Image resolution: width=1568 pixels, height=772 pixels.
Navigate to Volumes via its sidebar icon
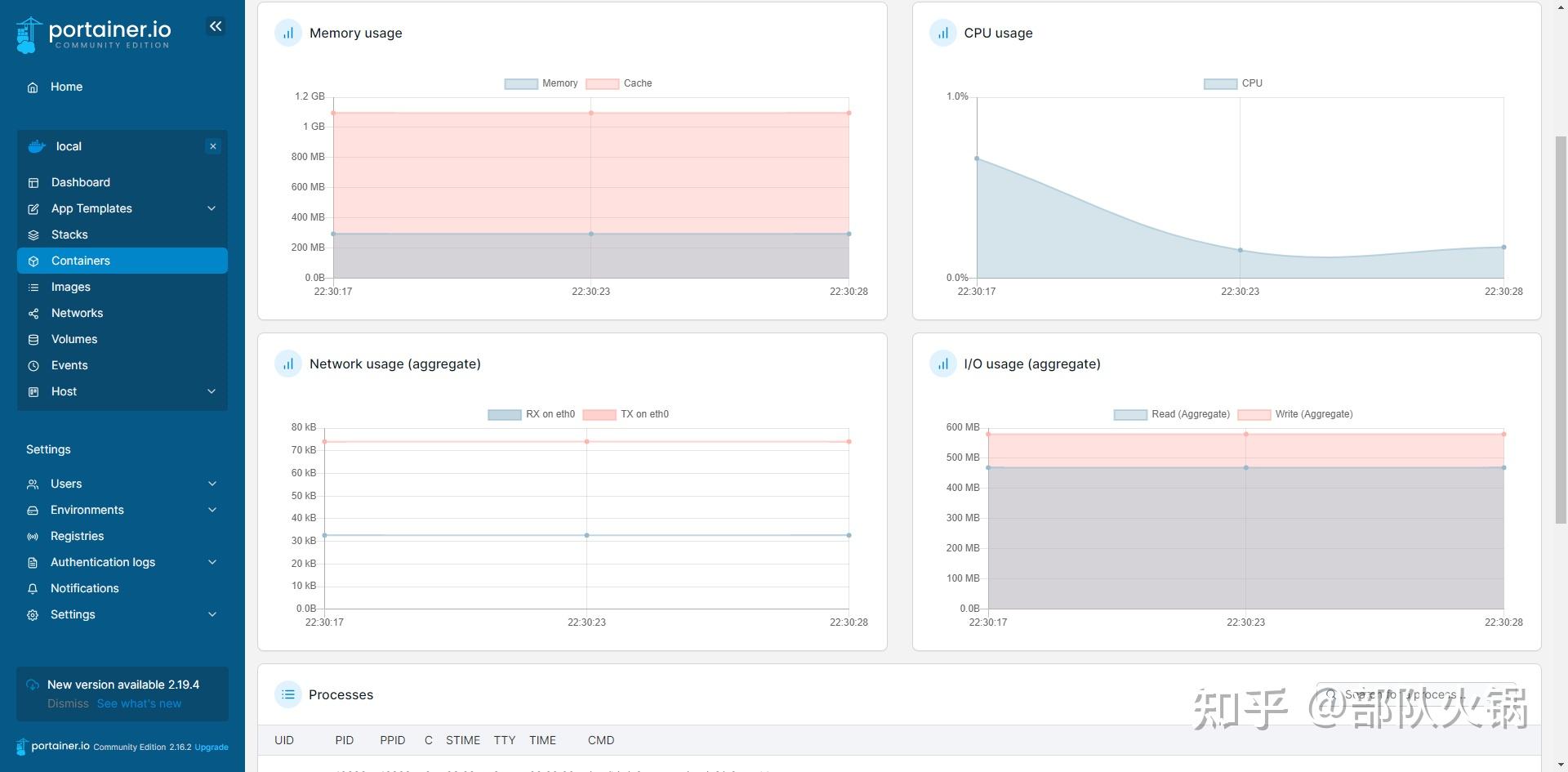pos(33,339)
